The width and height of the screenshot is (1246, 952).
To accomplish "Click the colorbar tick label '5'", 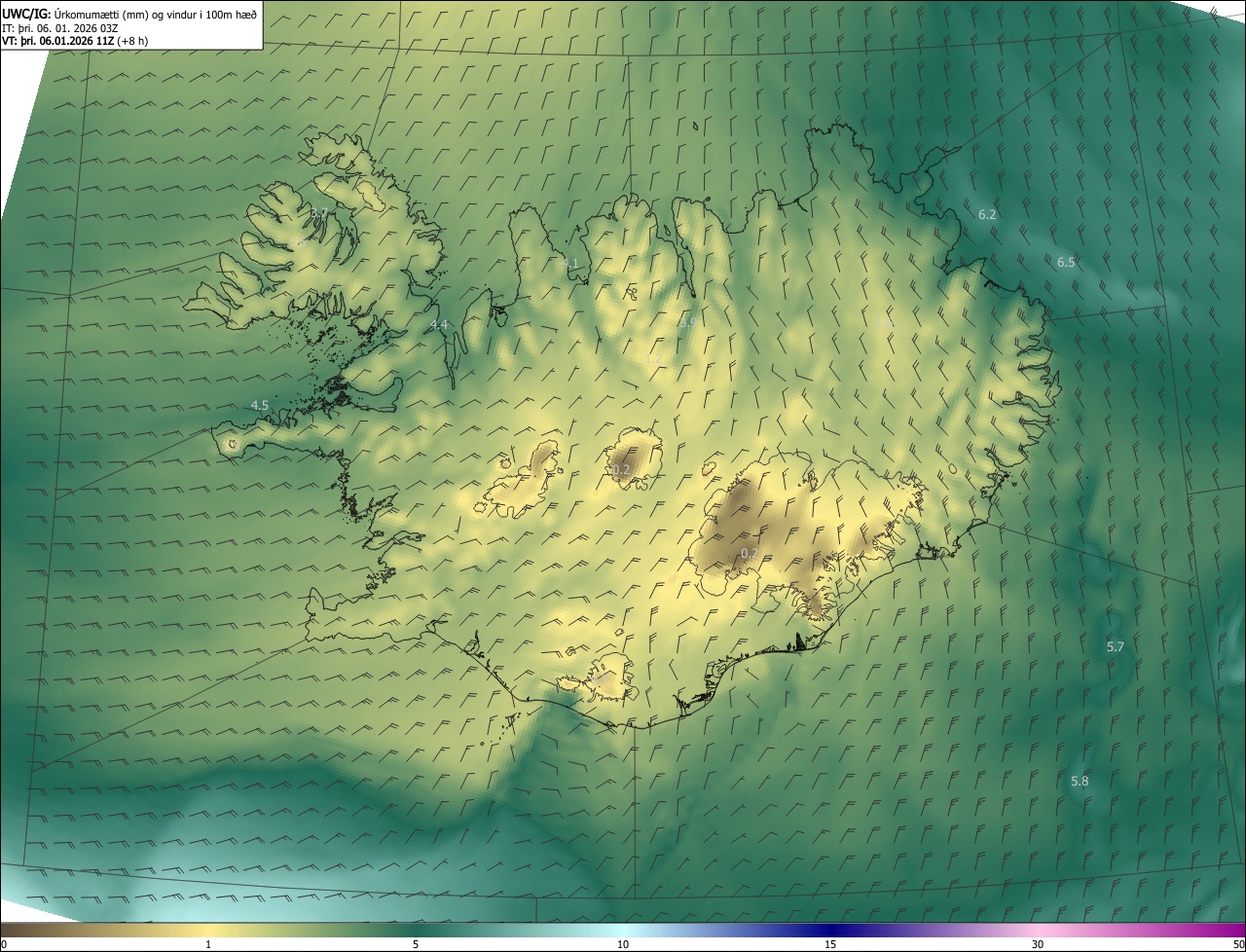I will click(416, 944).
